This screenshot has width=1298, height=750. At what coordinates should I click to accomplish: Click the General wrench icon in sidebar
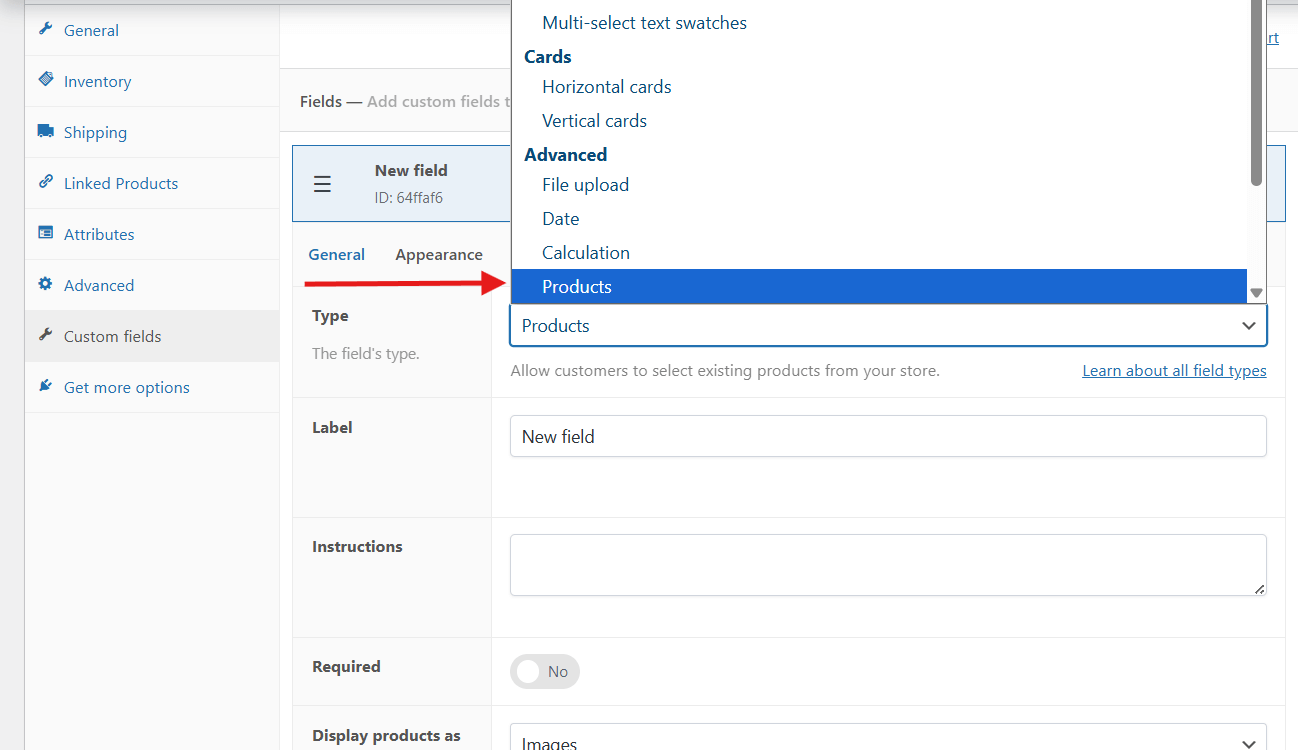45,29
